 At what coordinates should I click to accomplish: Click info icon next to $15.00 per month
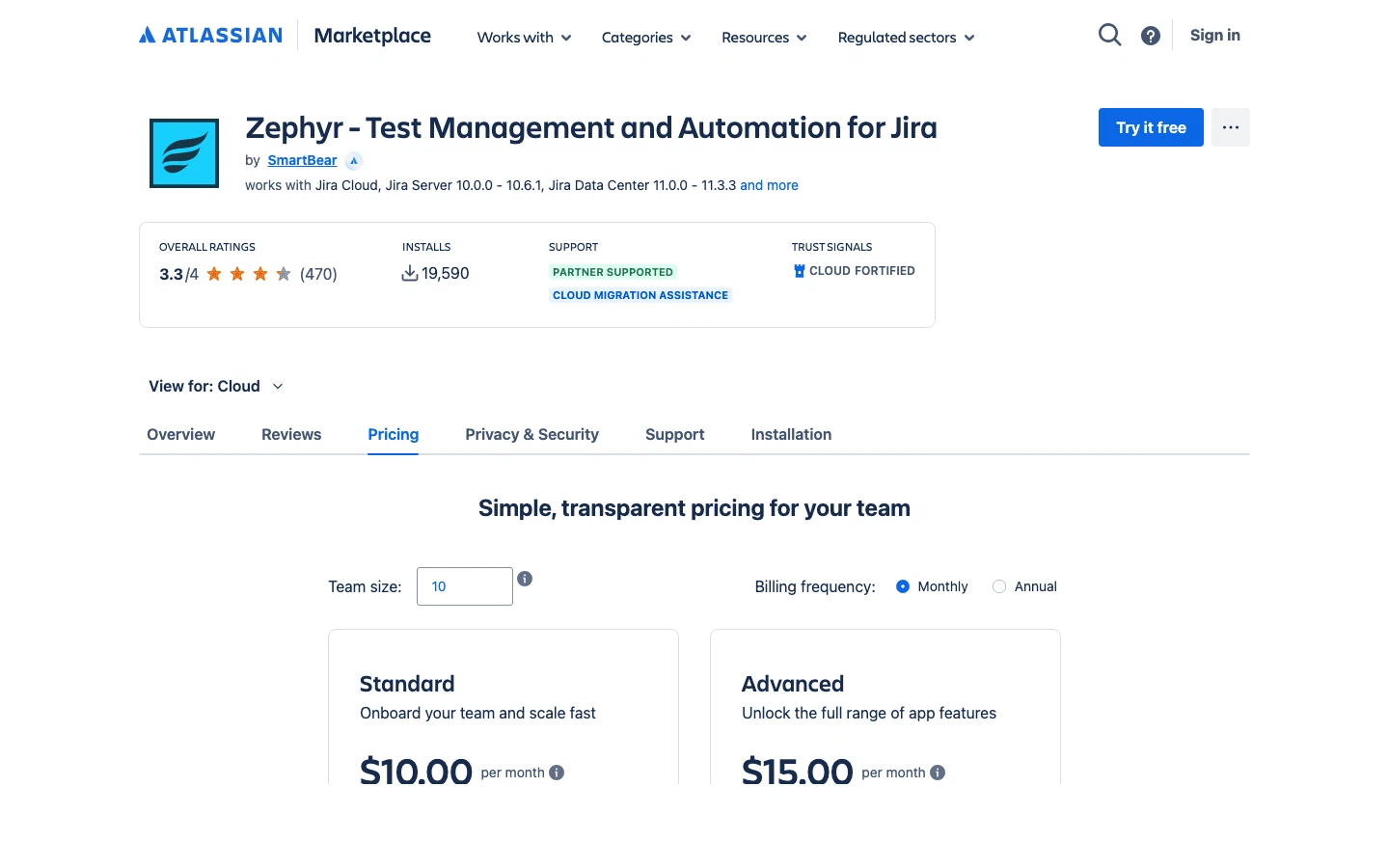tap(938, 773)
